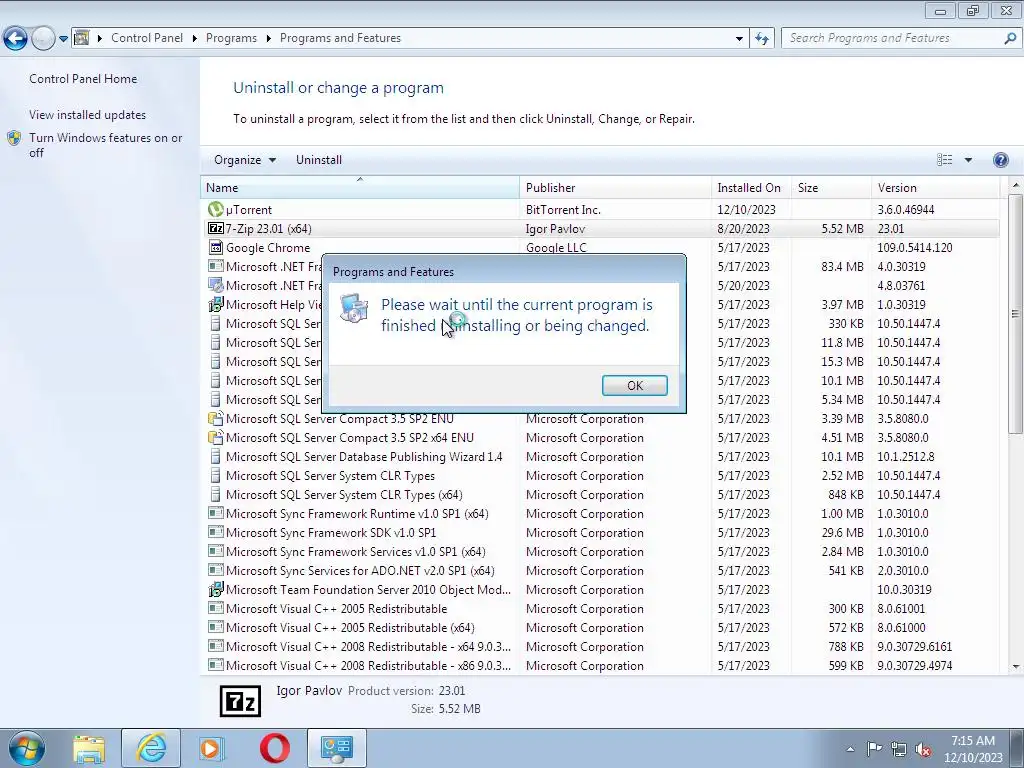Select Microsoft Visual C++ 2005 Redistributable row
1024x768 pixels.
coord(601,609)
